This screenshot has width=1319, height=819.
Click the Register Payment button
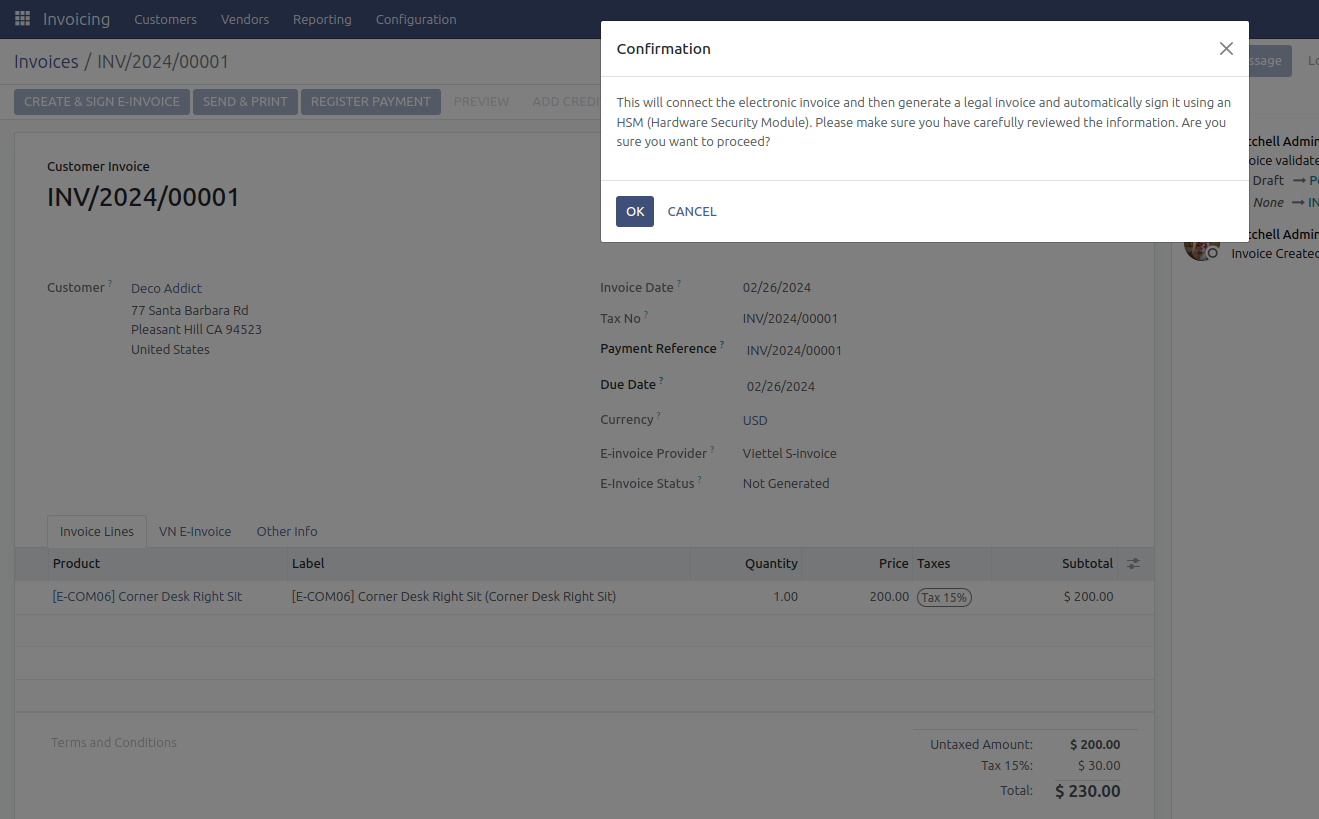(x=370, y=102)
